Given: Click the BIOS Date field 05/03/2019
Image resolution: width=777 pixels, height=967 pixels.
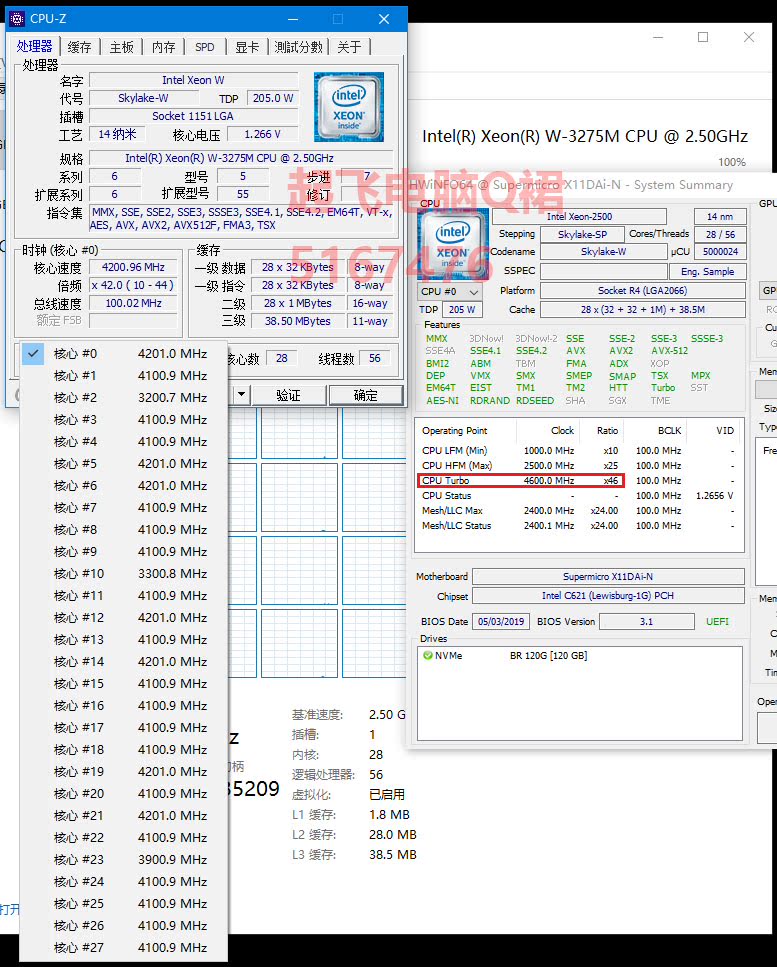Looking at the screenshot, I should 501,621.
